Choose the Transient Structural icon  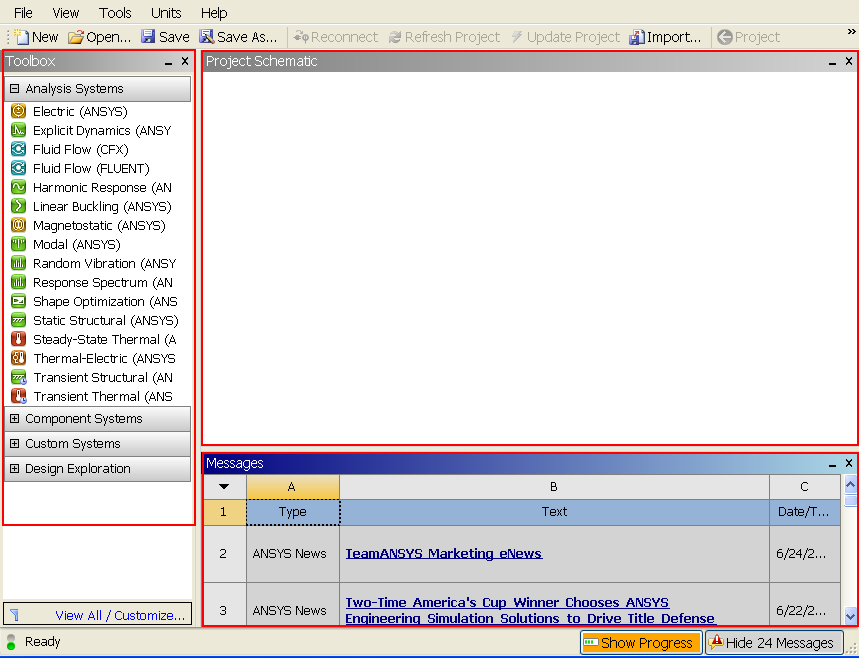[18, 377]
